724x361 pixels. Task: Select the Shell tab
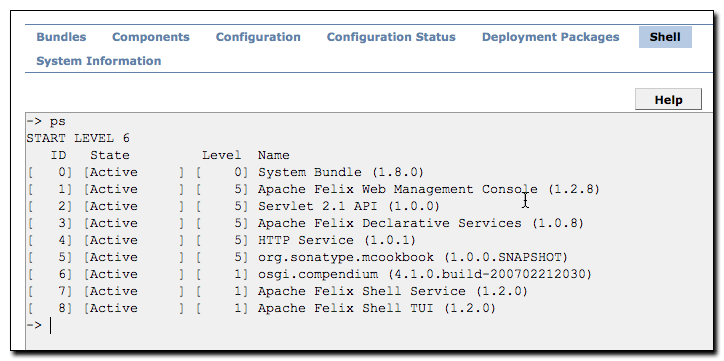coord(665,37)
